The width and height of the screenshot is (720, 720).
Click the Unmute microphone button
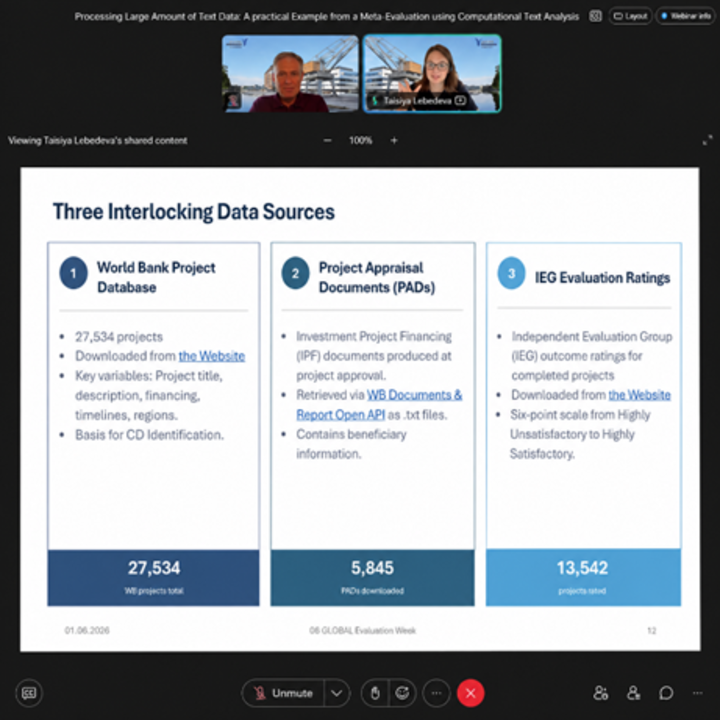click(x=283, y=693)
